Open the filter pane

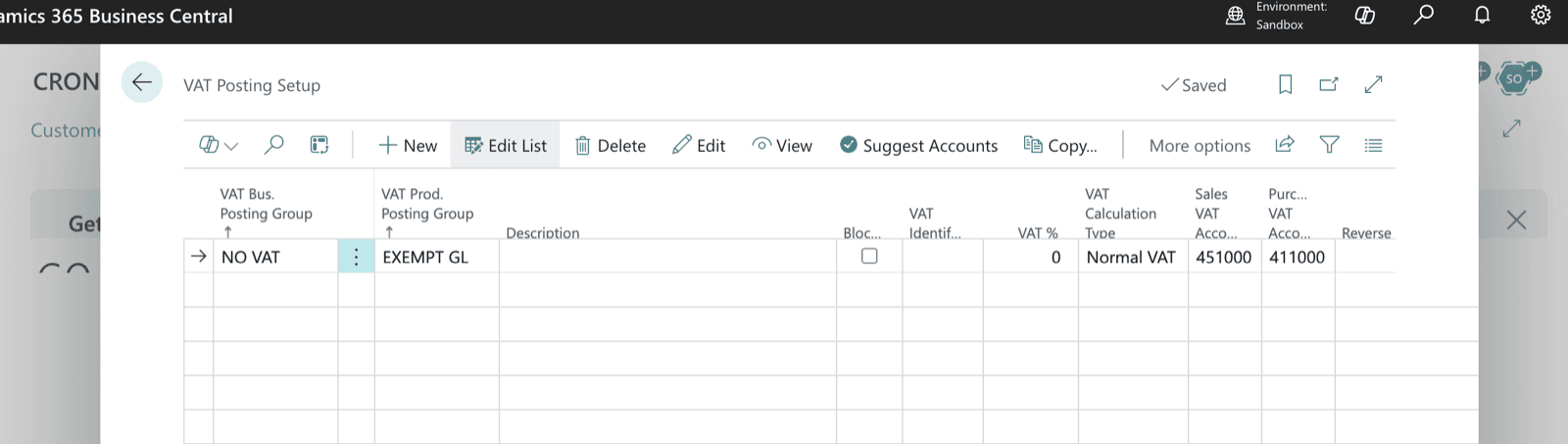click(x=1330, y=145)
